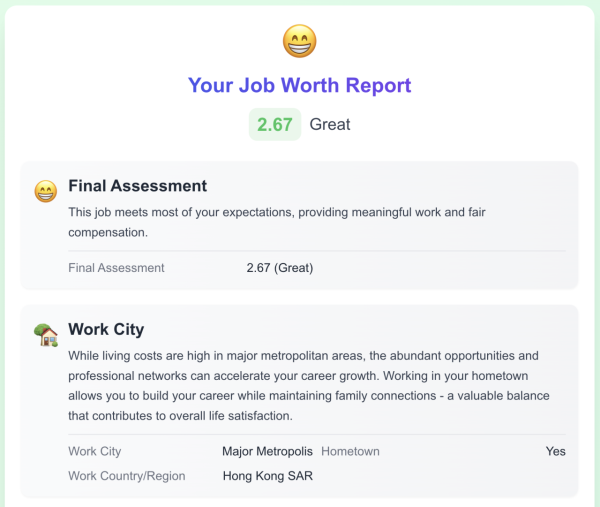Image resolution: width=600 pixels, height=507 pixels.
Task: Select the Major Metropolis value
Action: tap(267, 451)
